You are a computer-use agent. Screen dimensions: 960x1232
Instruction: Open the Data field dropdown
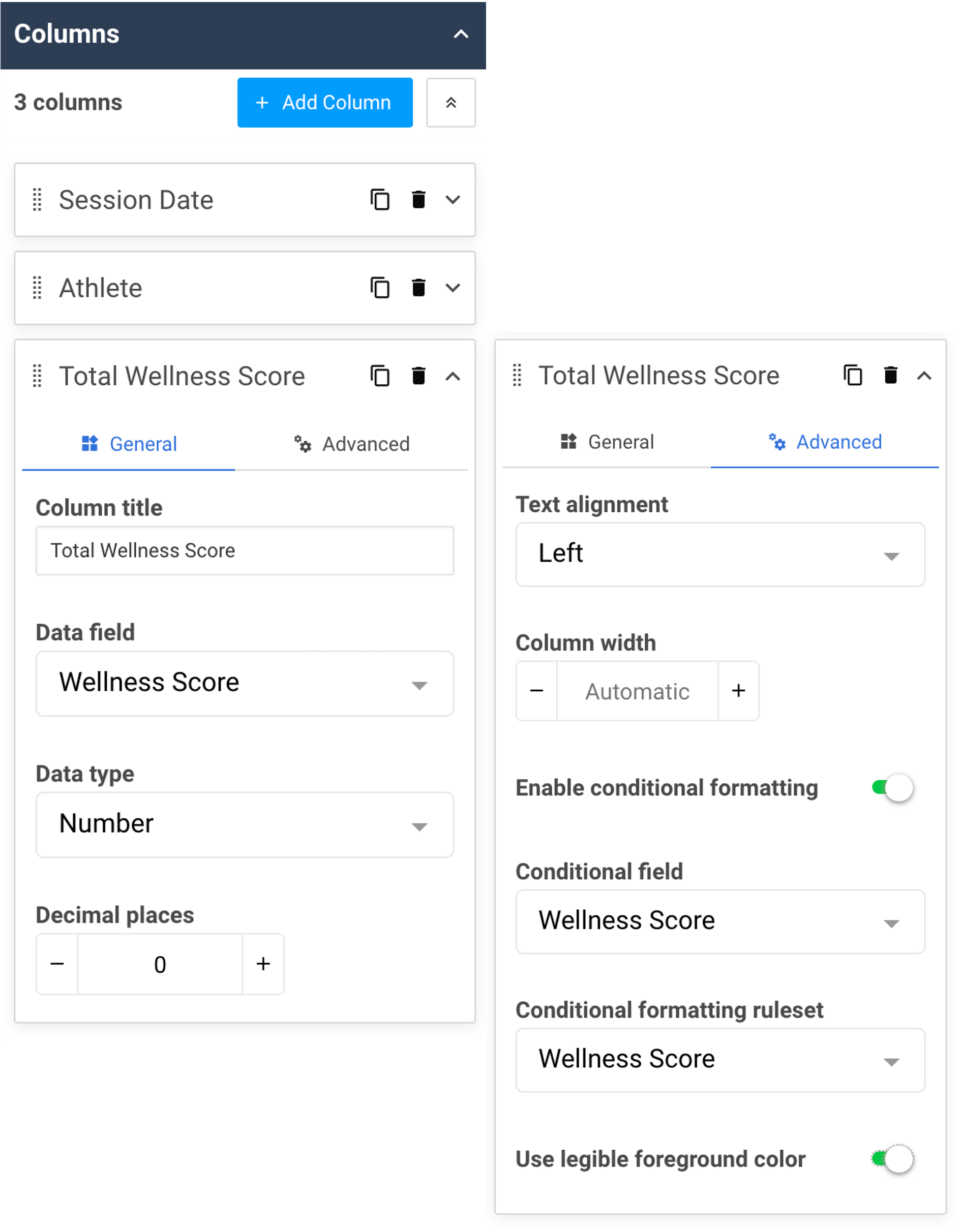pyautogui.click(x=245, y=684)
